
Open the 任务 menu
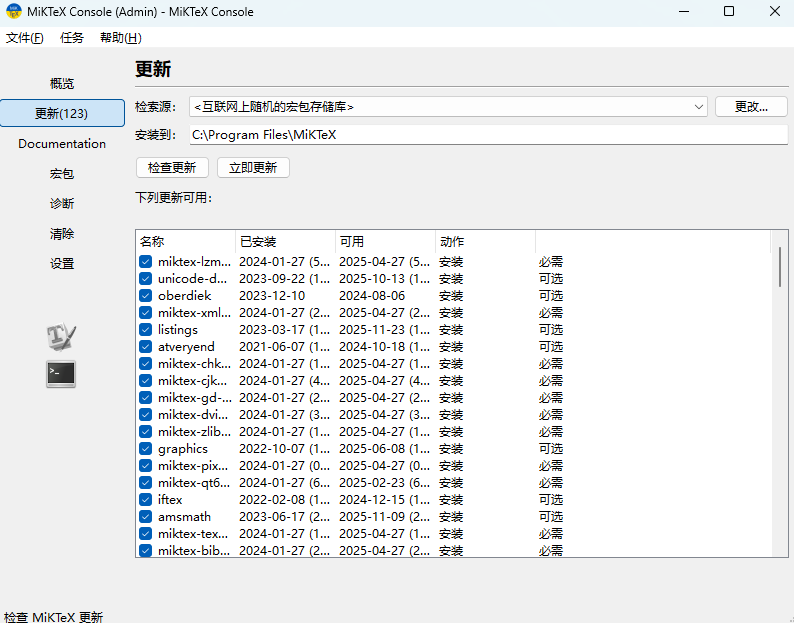pyautogui.click(x=72, y=38)
